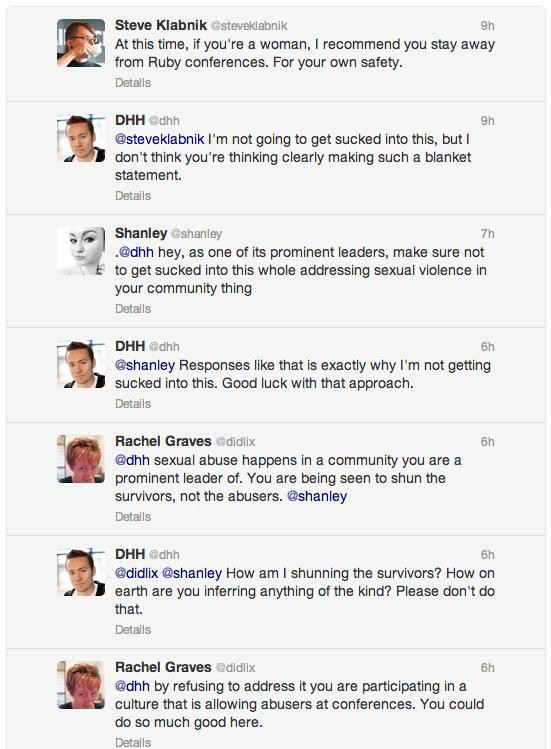Click Shanley's avatar image
The image size is (551, 749).
tap(81, 251)
